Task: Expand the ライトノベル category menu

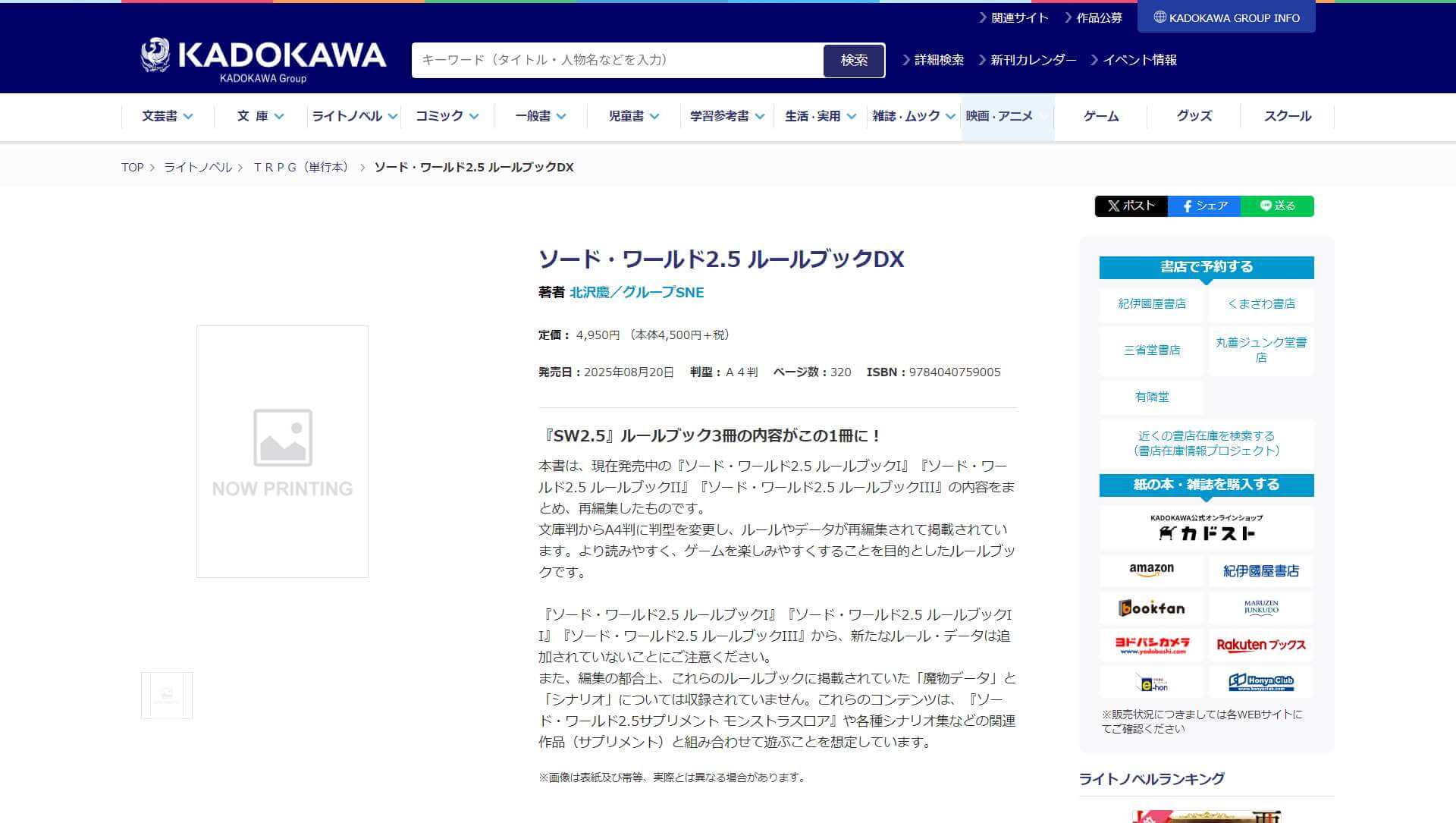Action: tap(354, 116)
